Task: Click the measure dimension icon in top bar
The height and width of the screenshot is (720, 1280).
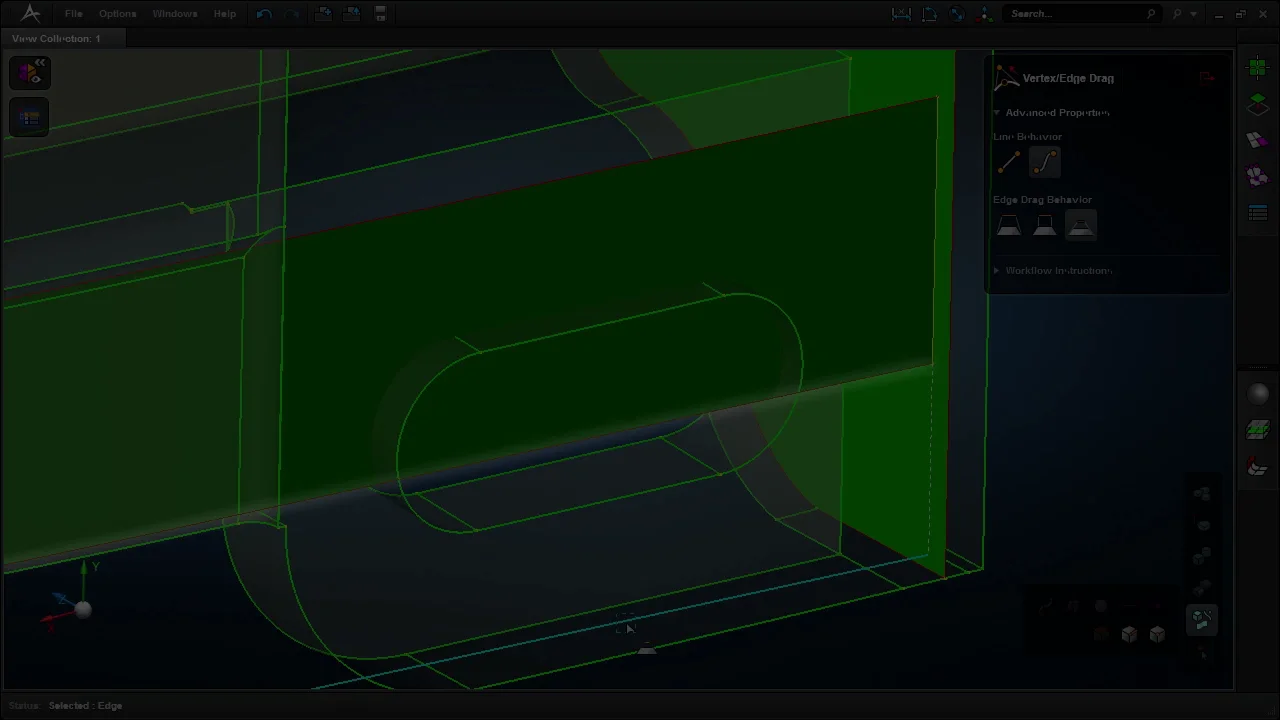Action: point(901,14)
